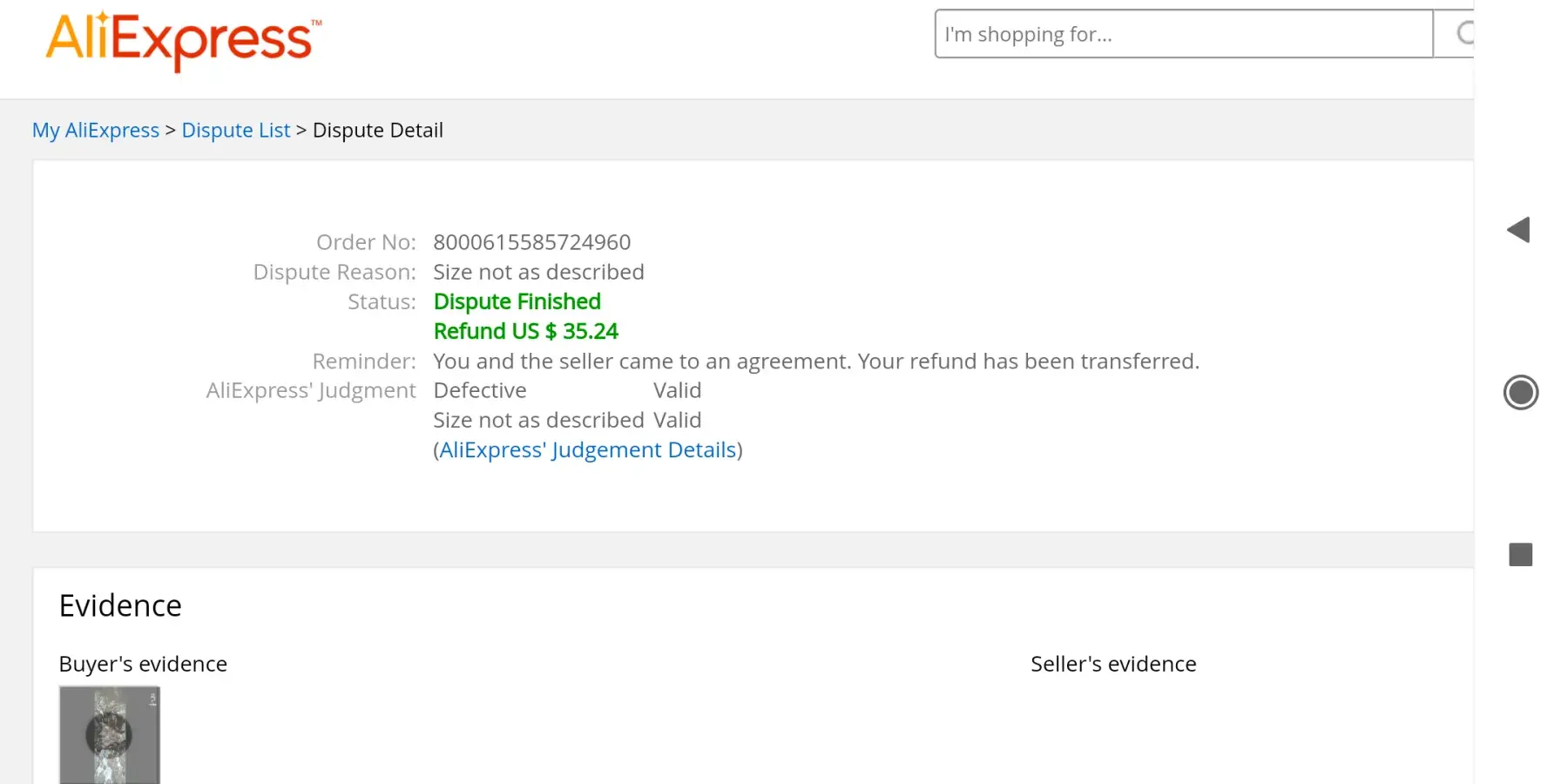Click the refund transferred reminder message

815,362
